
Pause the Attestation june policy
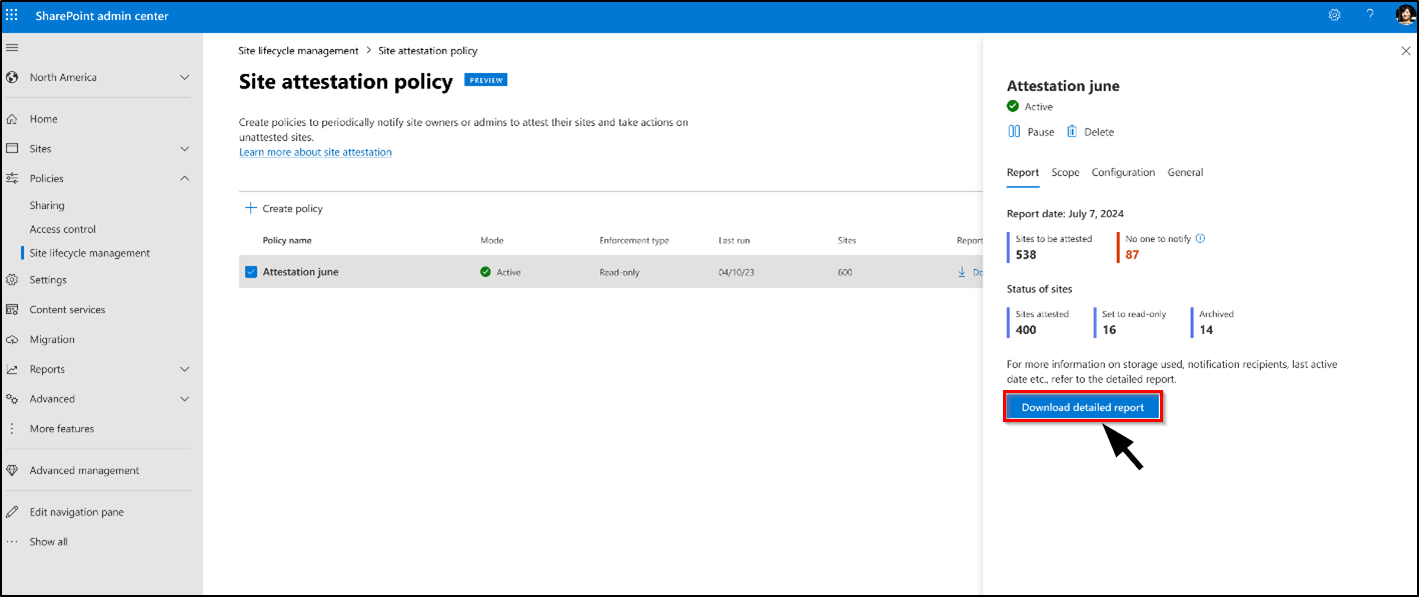point(1030,132)
